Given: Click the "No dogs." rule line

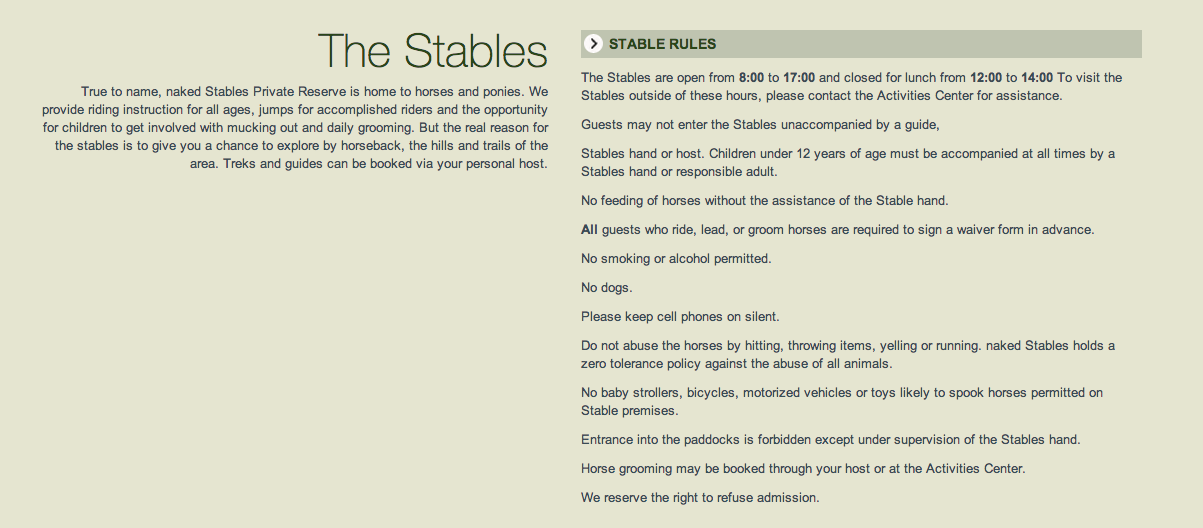Looking at the screenshot, I should coord(606,288).
